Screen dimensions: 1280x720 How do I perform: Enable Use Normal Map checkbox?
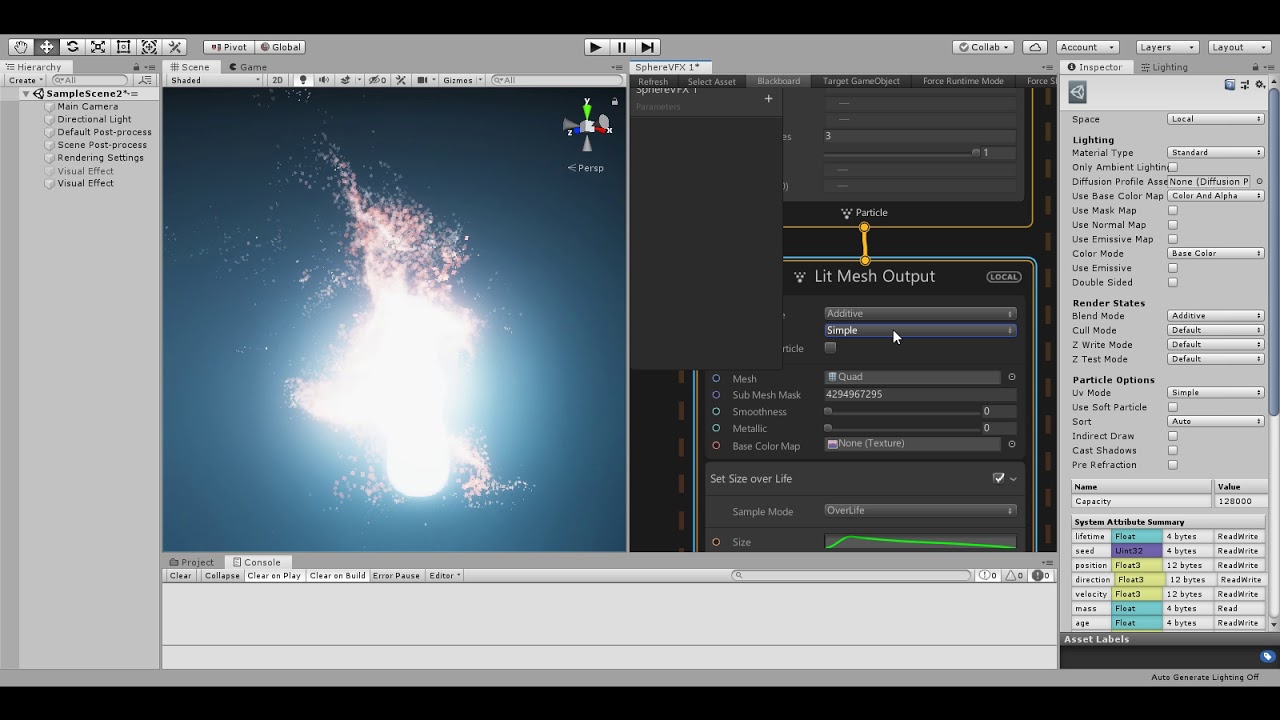coord(1173,225)
